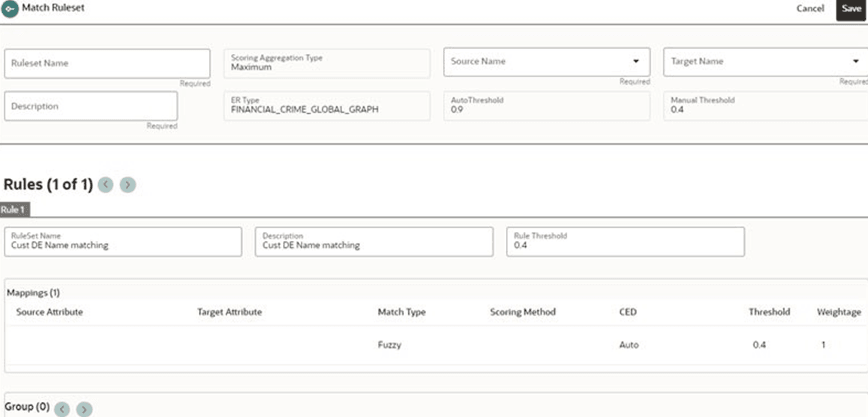Click the ER Type field

click(327, 106)
